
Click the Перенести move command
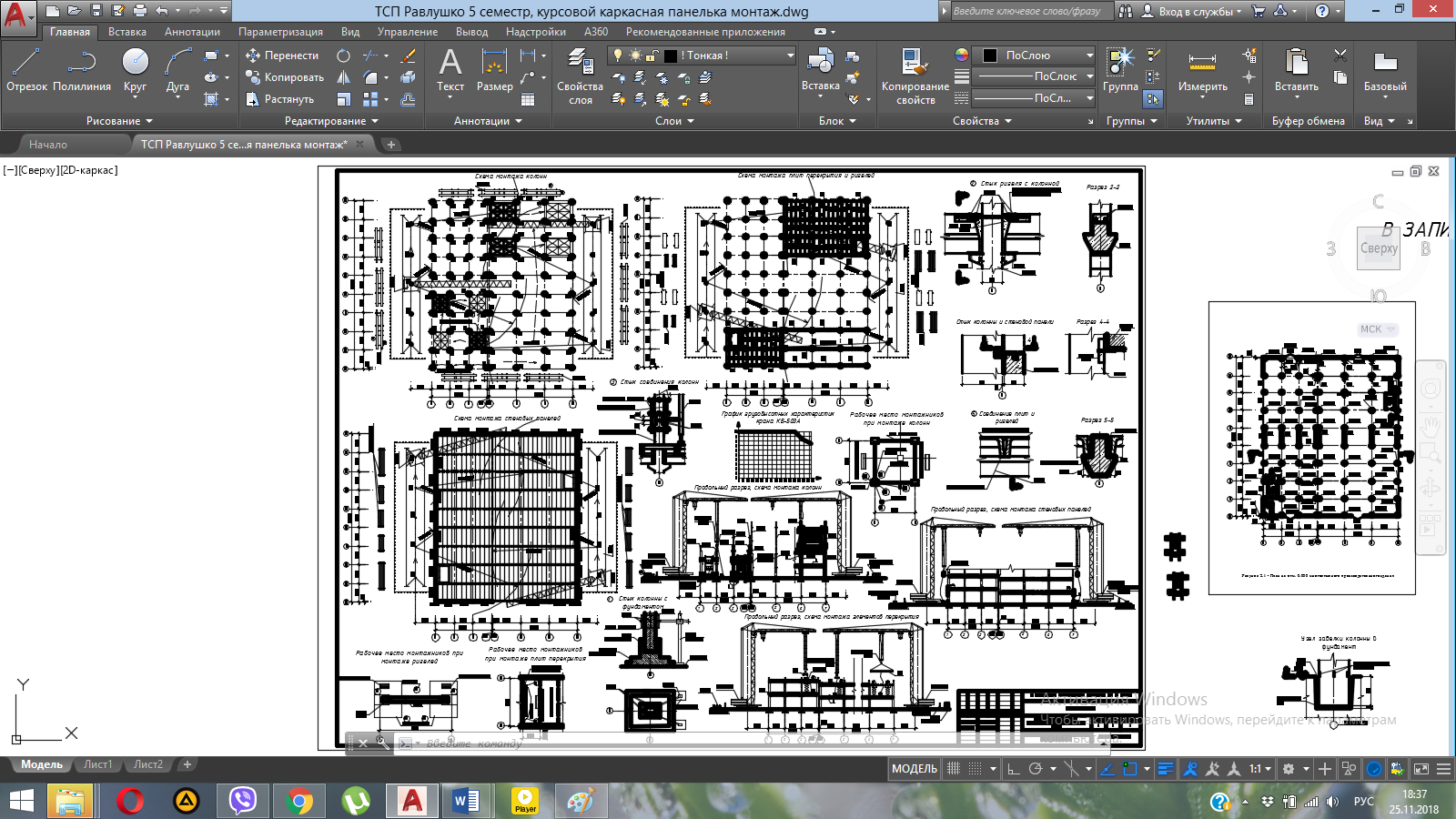282,56
